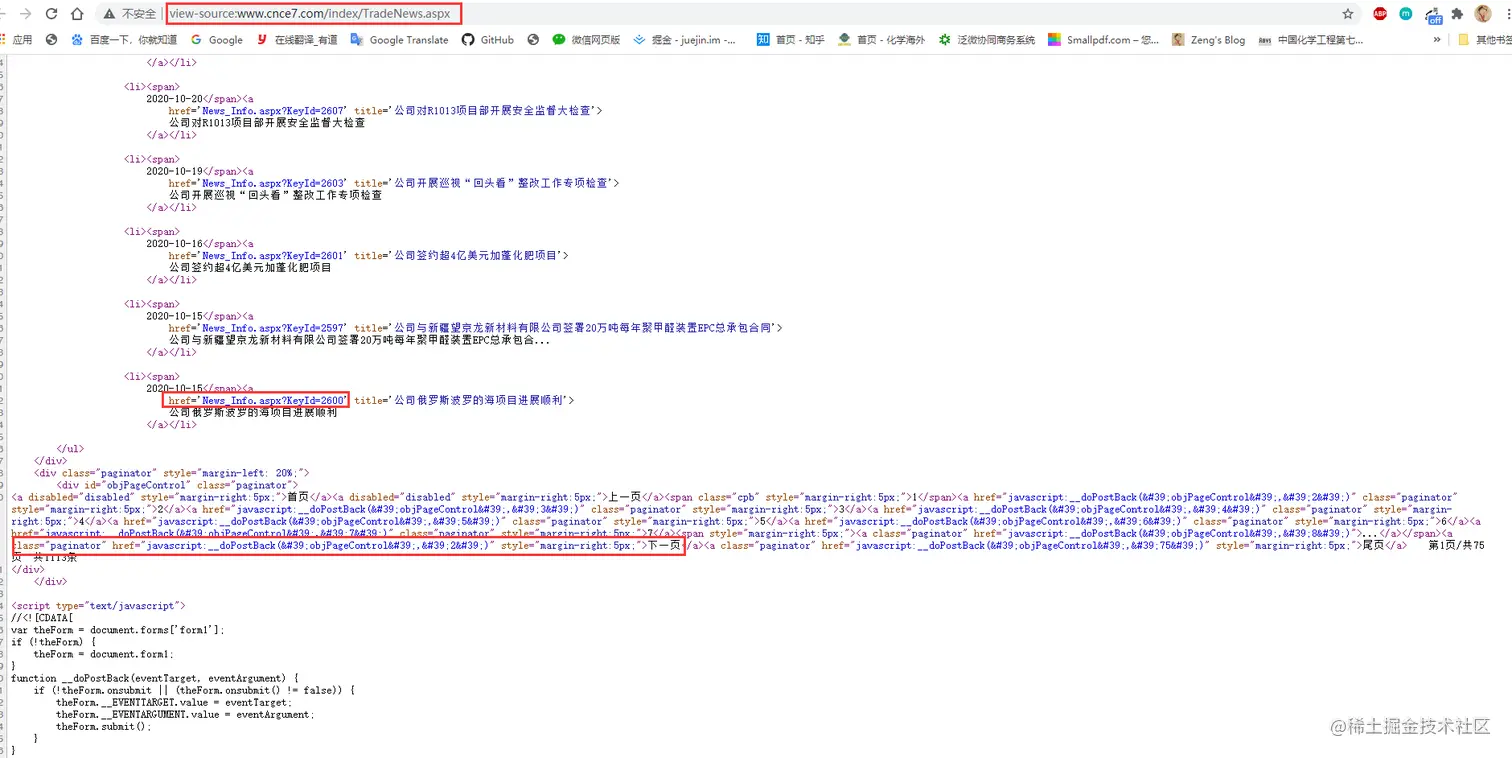Click the extension icon with 'off' badge

(x=1433, y=14)
